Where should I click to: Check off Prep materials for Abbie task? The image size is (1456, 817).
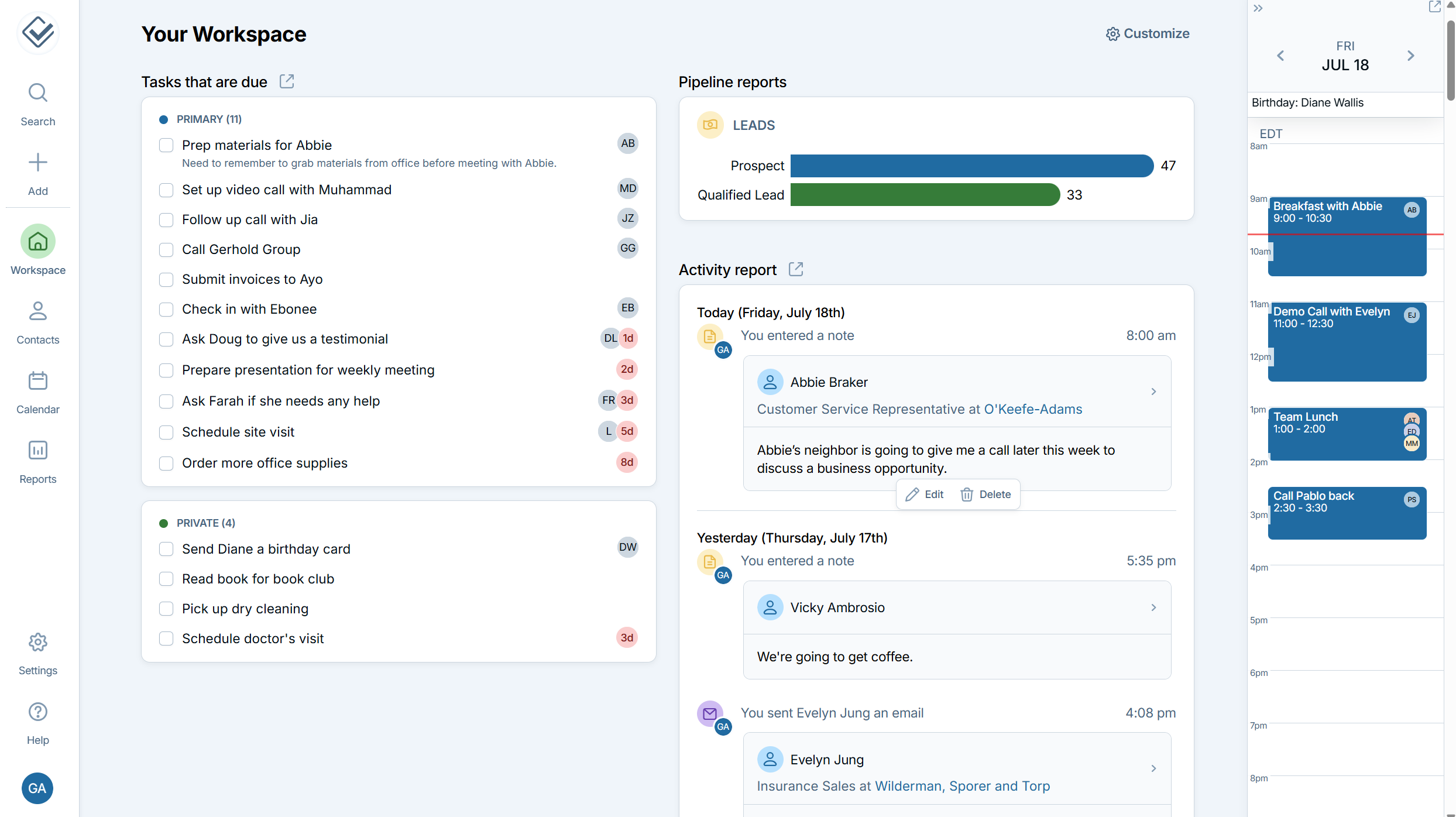pos(166,145)
